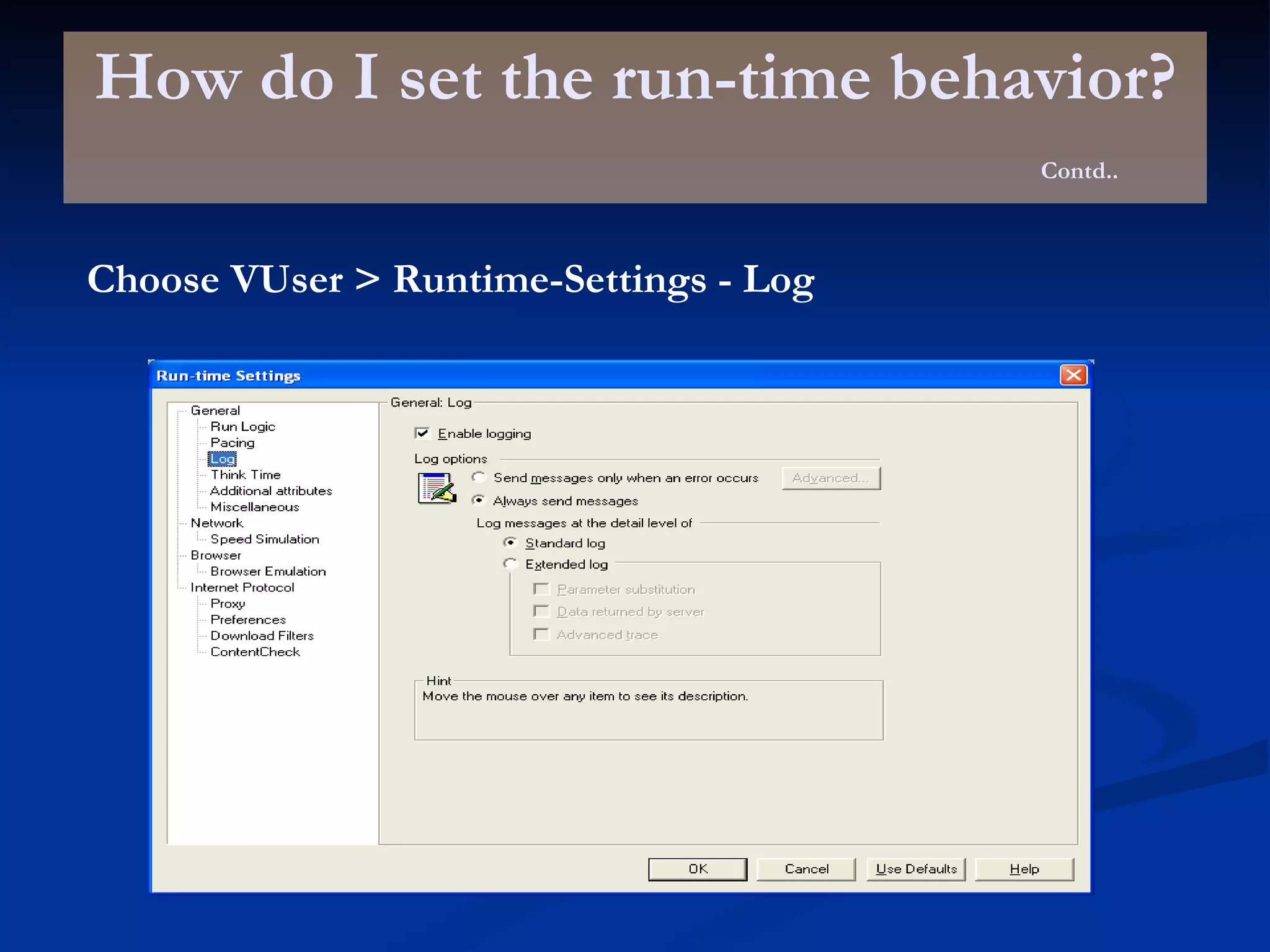This screenshot has width=1270, height=952.
Task: Tick the Parameter substitution checkbox
Action: 541,589
